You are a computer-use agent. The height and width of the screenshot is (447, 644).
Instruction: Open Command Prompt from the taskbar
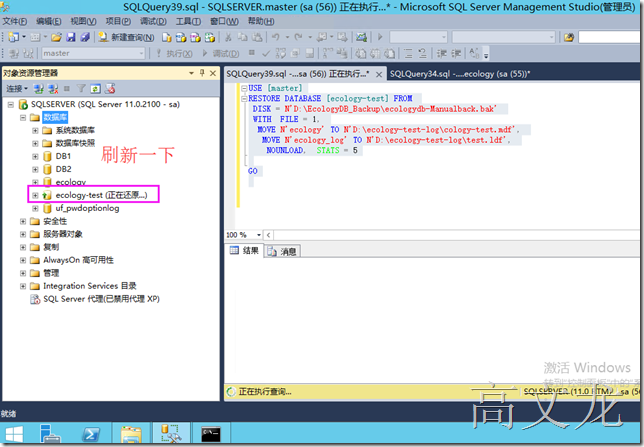pyautogui.click(x=211, y=434)
